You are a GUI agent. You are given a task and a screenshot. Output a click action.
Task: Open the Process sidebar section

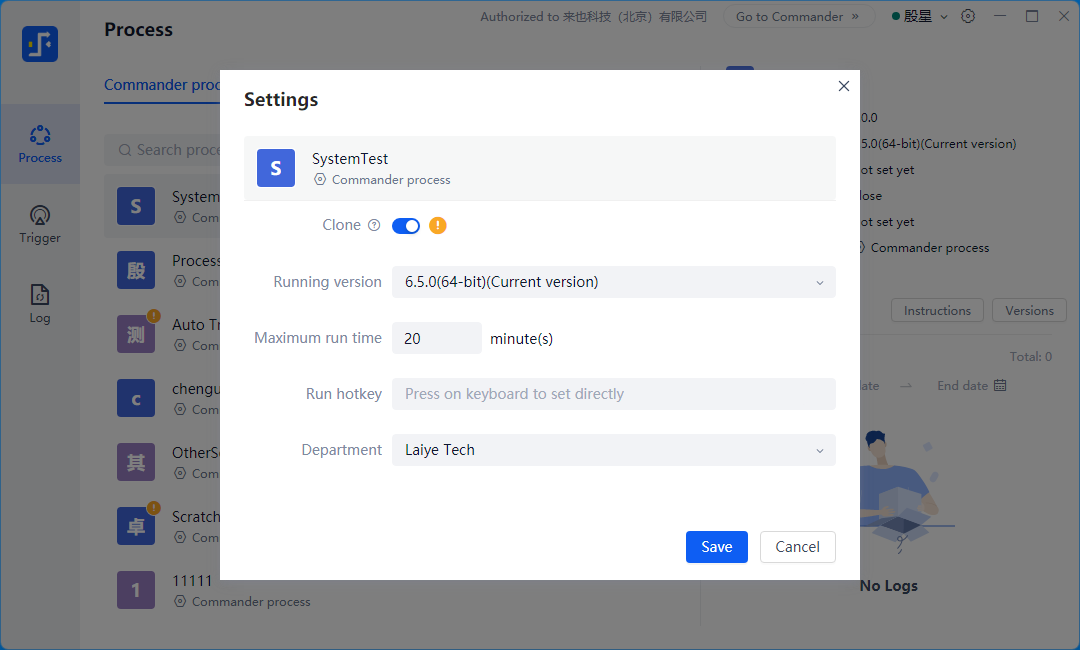pos(40,144)
